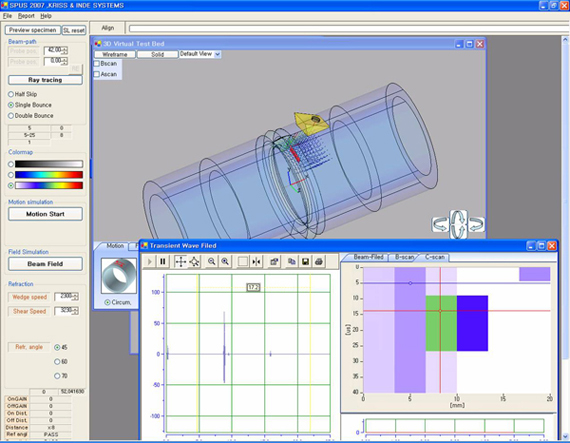The image size is (570, 443).
Task: Click the copy icon in chart toolbar
Action: click(292, 261)
